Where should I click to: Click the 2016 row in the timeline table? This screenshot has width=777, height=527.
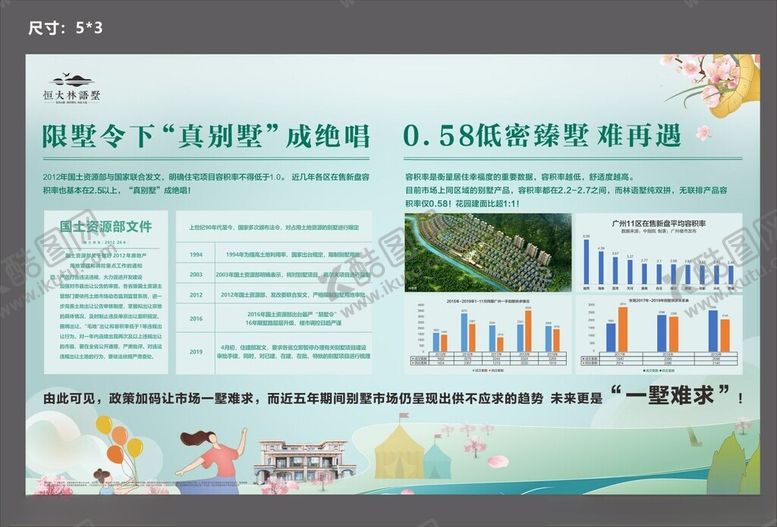pos(274,318)
